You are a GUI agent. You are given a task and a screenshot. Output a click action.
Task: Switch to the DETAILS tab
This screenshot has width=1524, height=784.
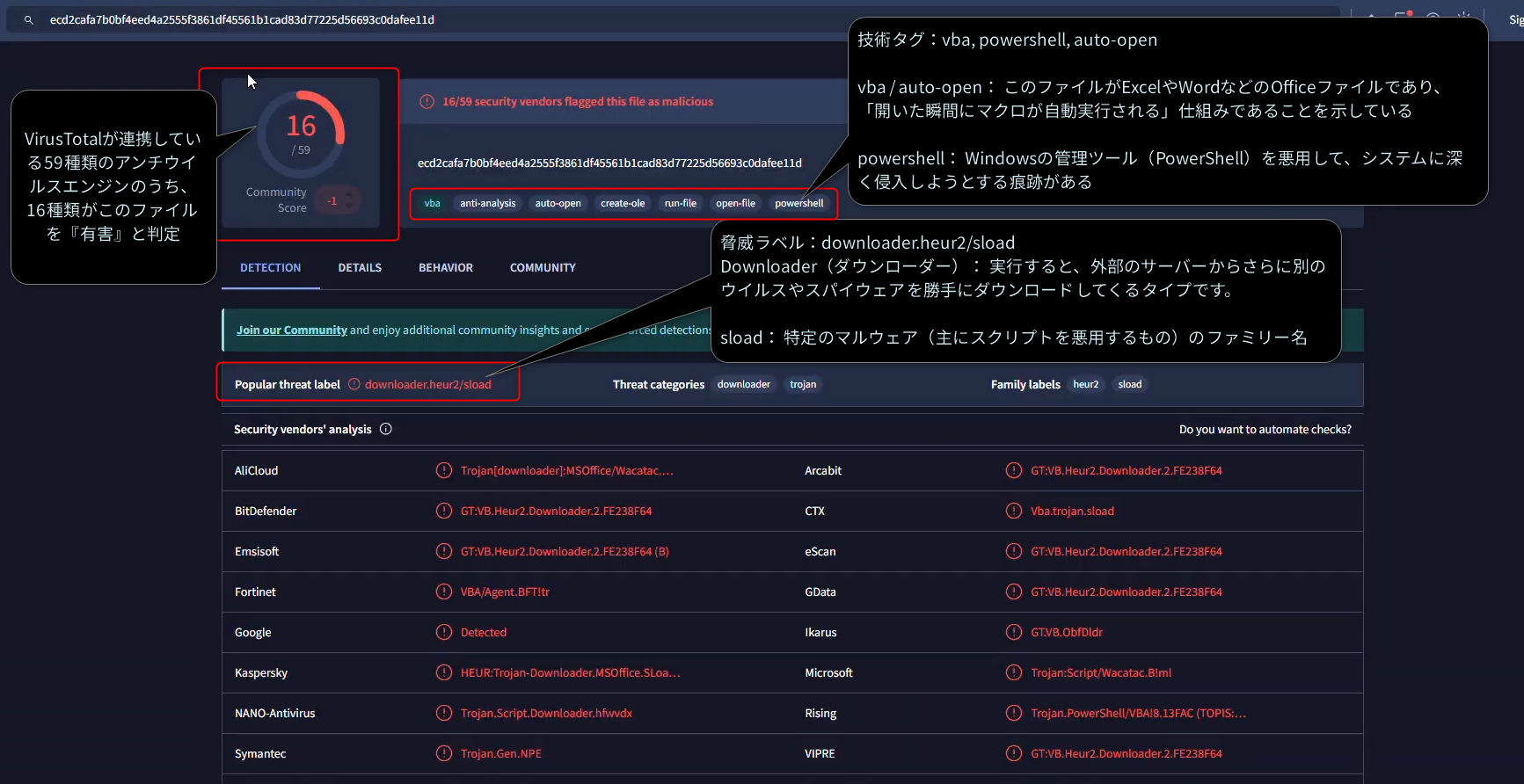pyautogui.click(x=360, y=267)
